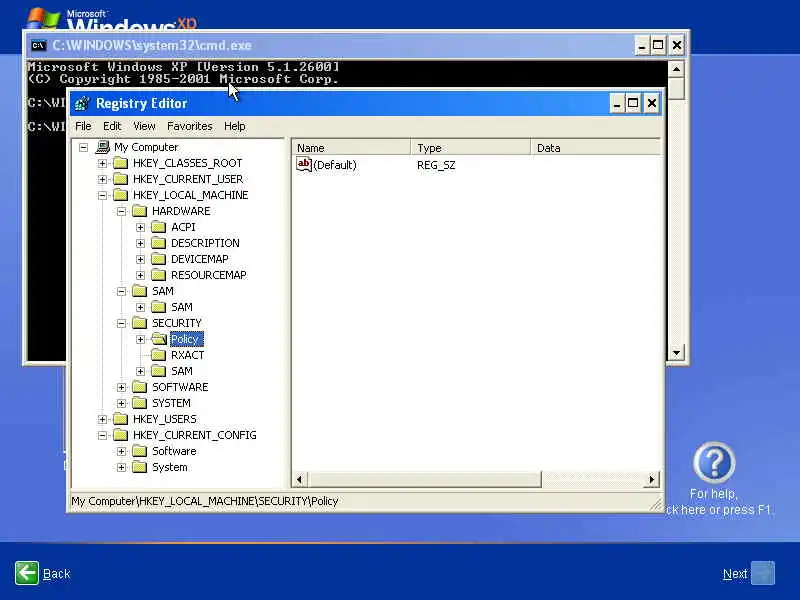This screenshot has height=600, width=800.
Task: Expand the Policy node
Action: (140, 339)
